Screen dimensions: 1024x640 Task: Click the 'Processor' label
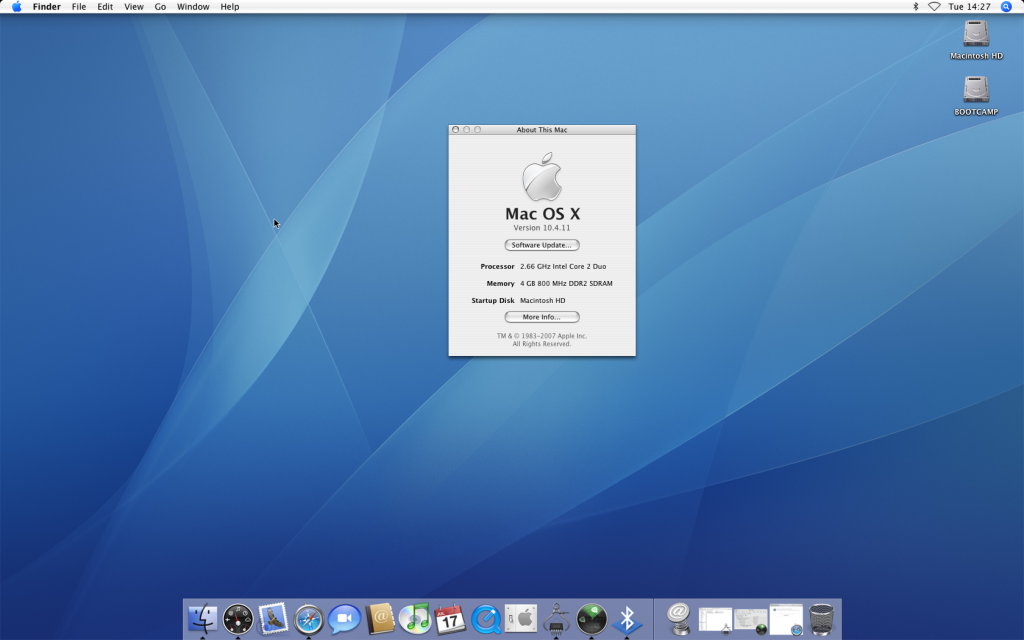click(x=497, y=266)
